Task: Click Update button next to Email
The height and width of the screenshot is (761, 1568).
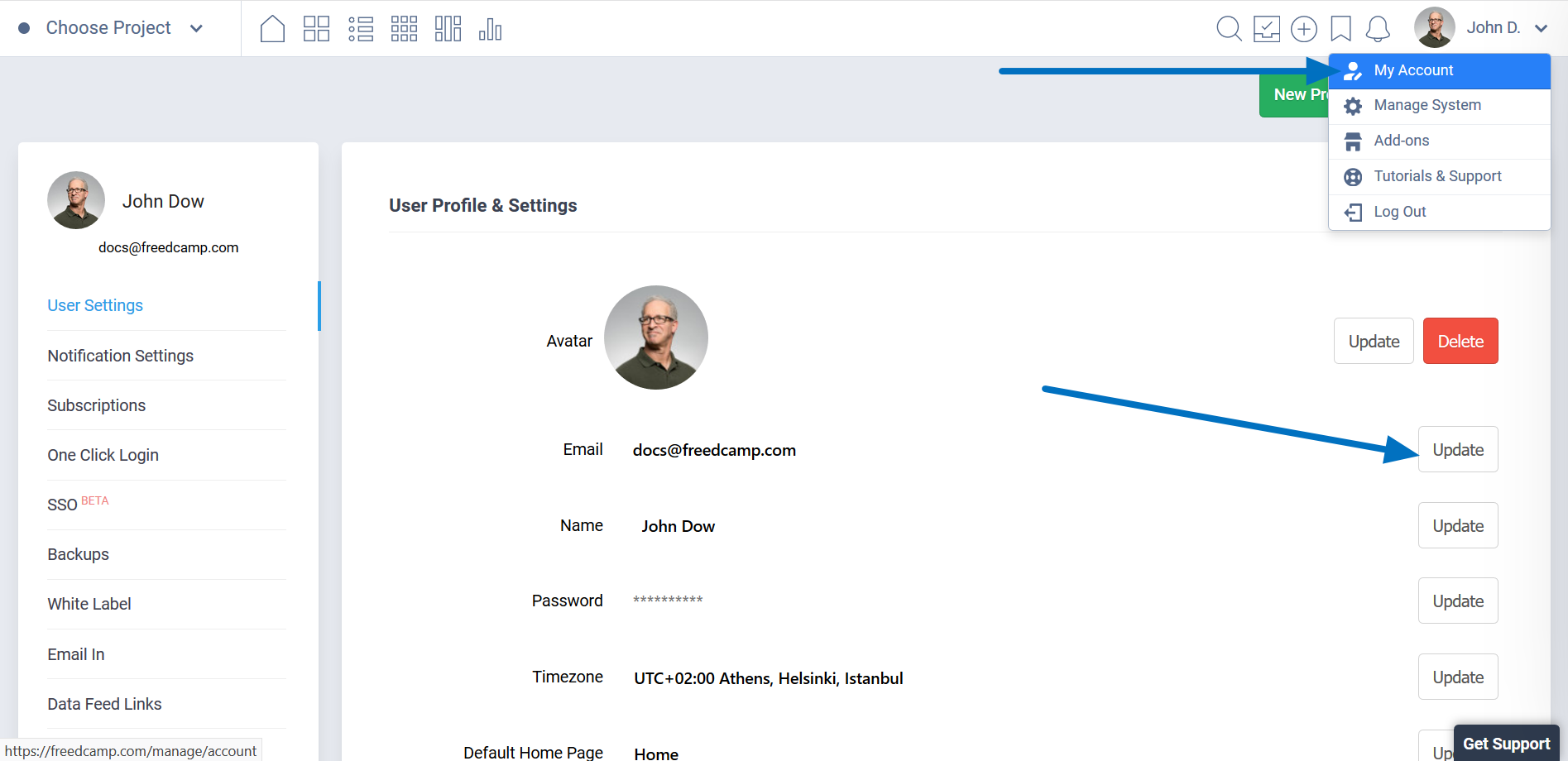Action: pyautogui.click(x=1458, y=450)
